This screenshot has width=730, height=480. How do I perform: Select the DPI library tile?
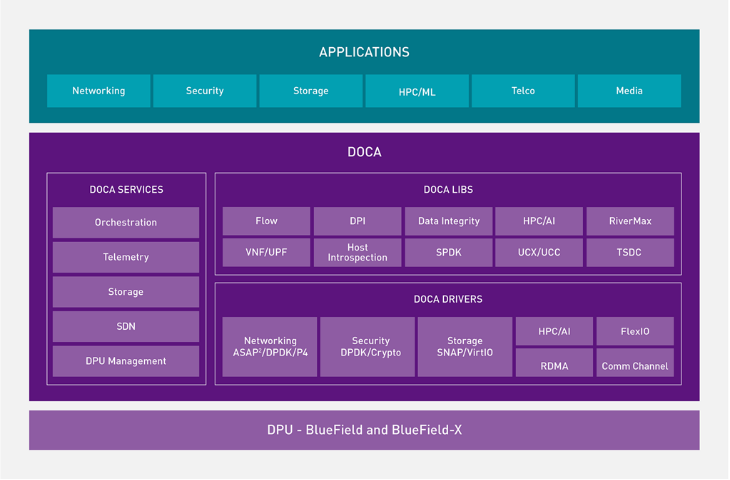(x=357, y=221)
